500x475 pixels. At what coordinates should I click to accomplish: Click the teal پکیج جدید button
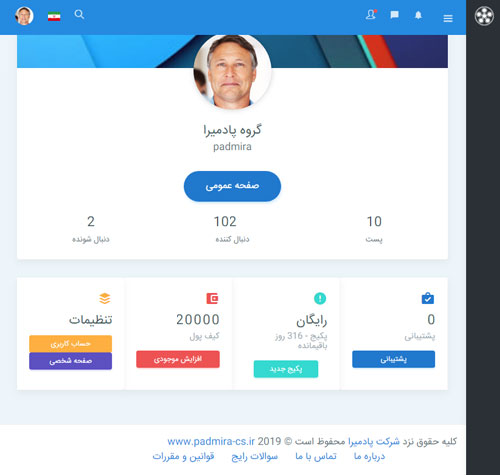[x=286, y=369]
